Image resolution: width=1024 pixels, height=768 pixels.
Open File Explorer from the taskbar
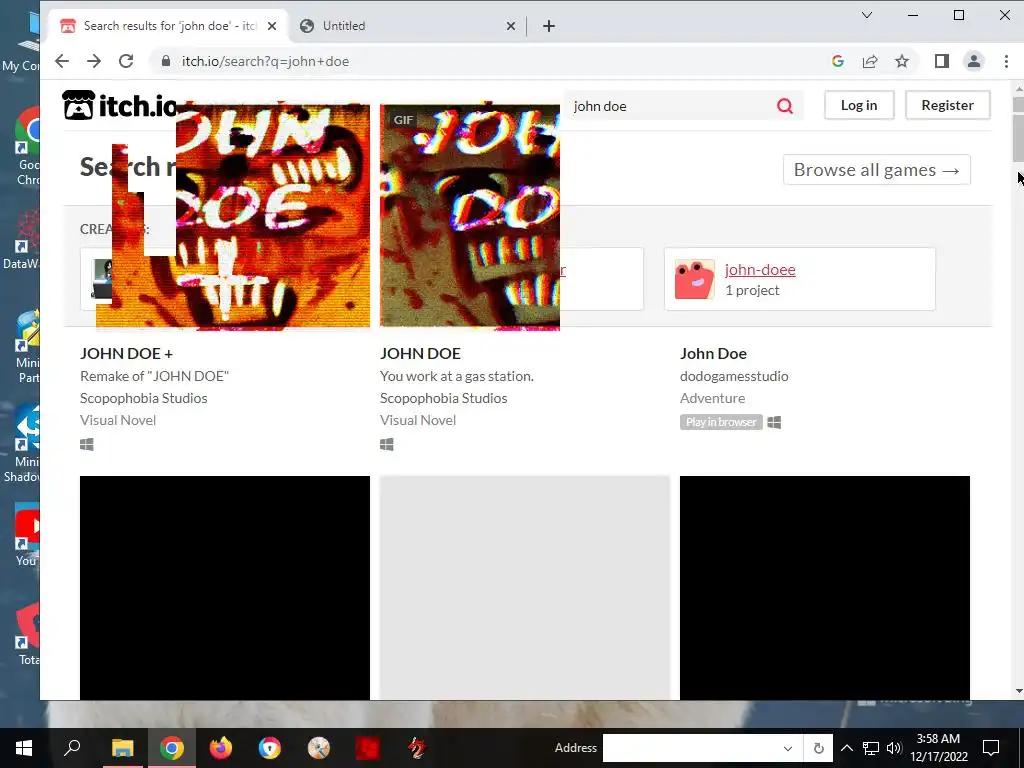[x=122, y=748]
